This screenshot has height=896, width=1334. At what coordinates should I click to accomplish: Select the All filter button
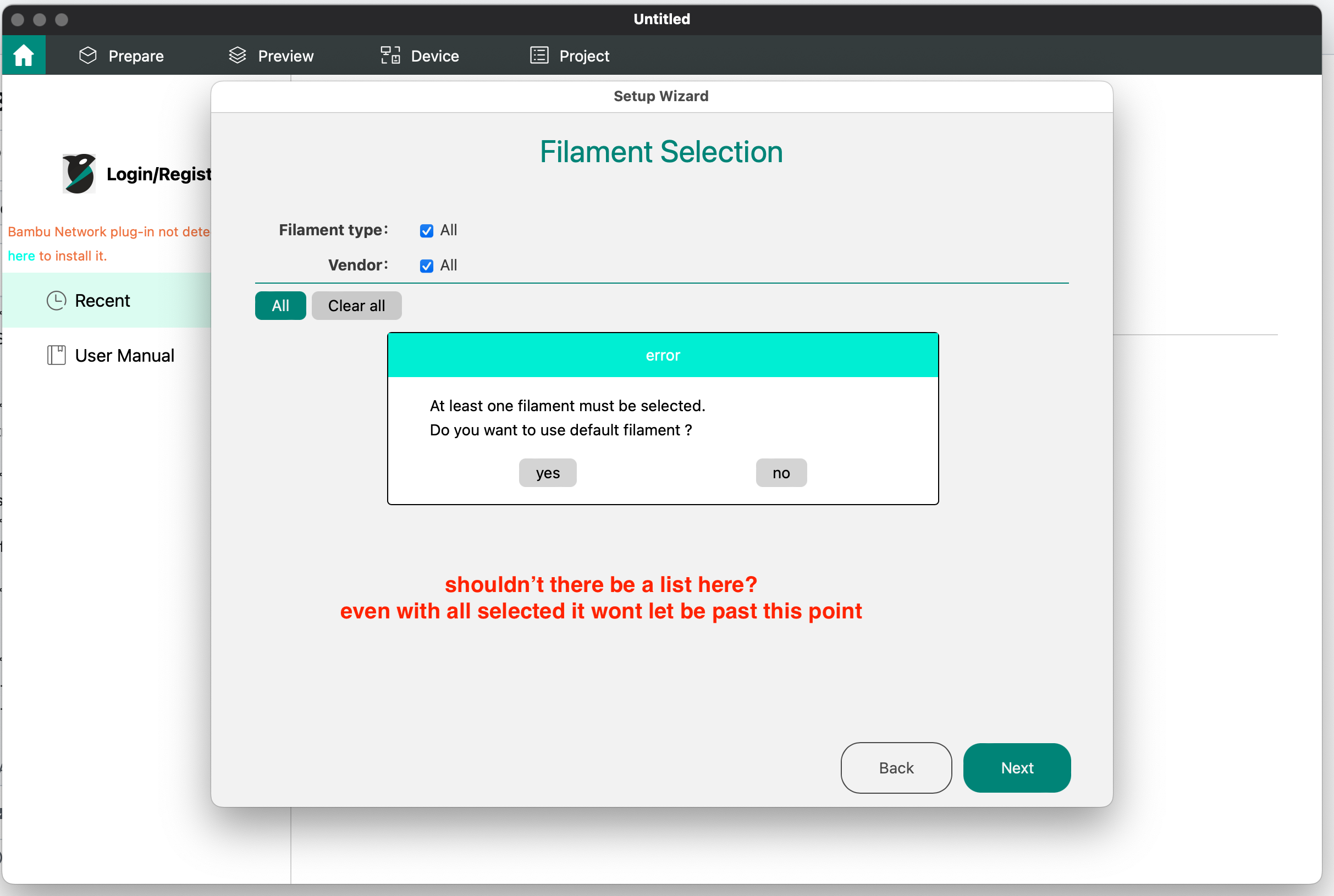pos(280,306)
